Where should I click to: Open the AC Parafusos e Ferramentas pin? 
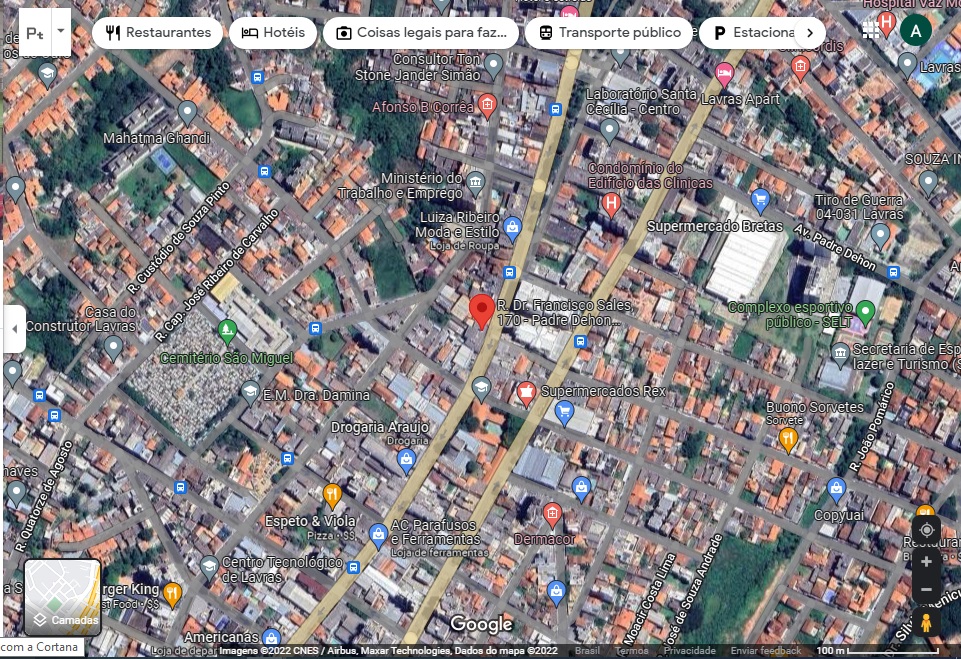pyautogui.click(x=378, y=535)
